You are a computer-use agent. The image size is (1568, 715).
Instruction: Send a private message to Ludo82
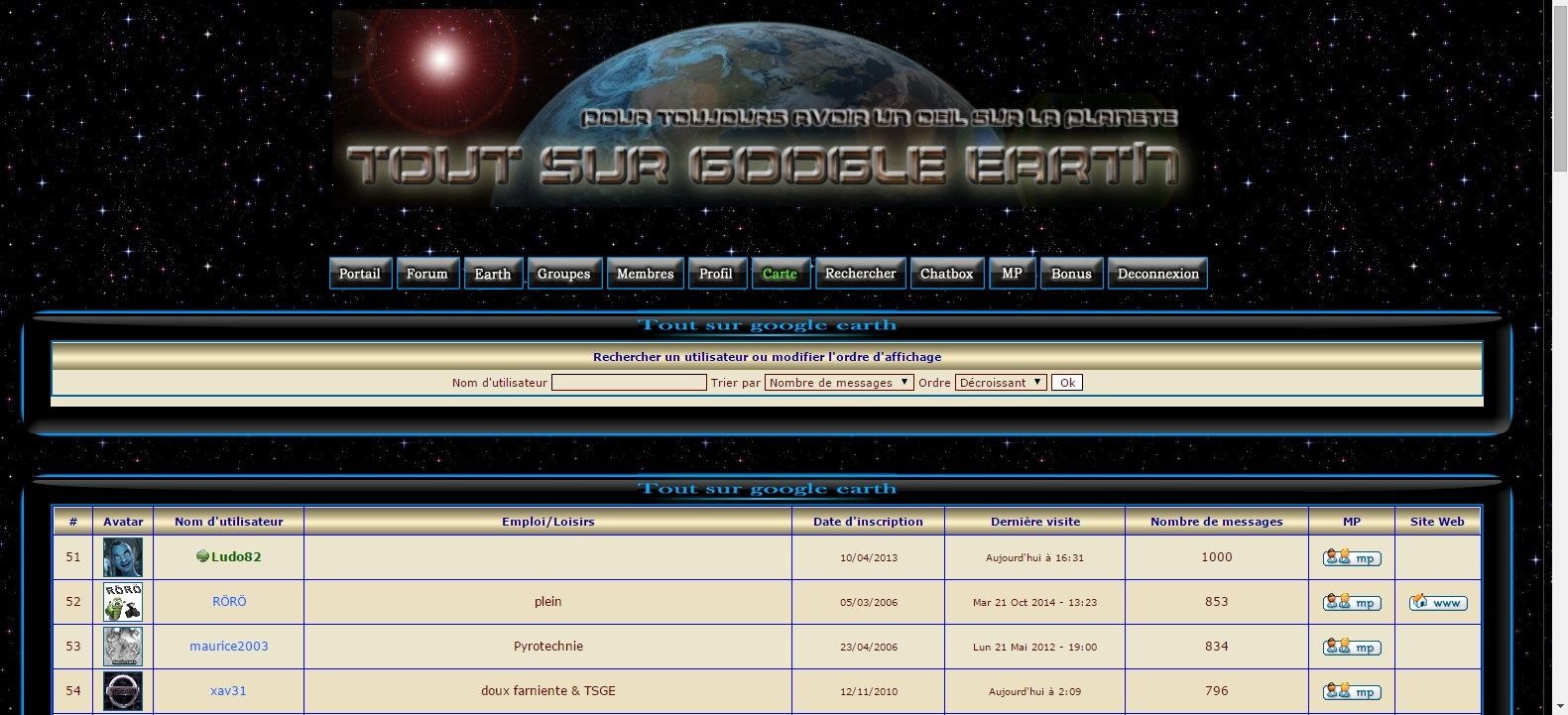pyautogui.click(x=1352, y=557)
